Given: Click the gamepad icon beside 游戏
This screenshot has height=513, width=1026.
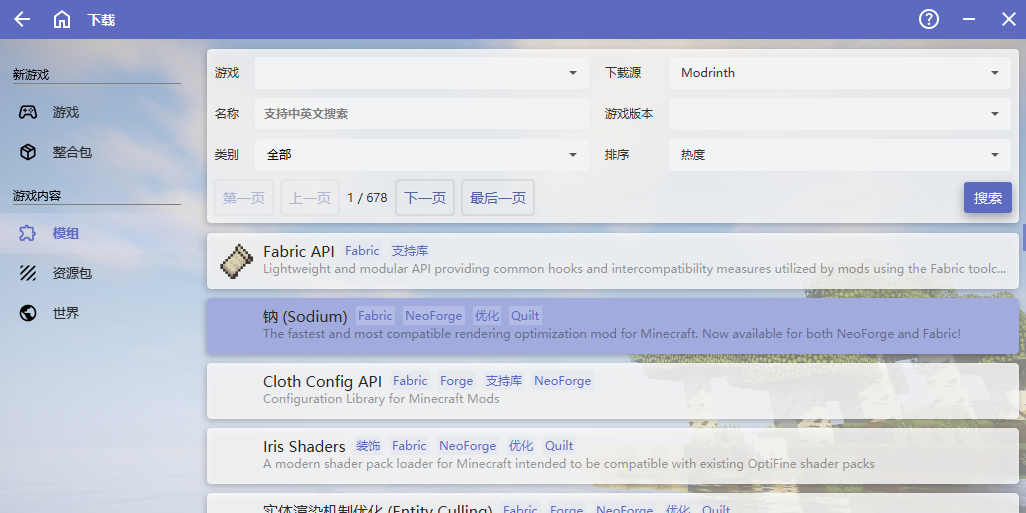Looking at the screenshot, I should point(28,112).
